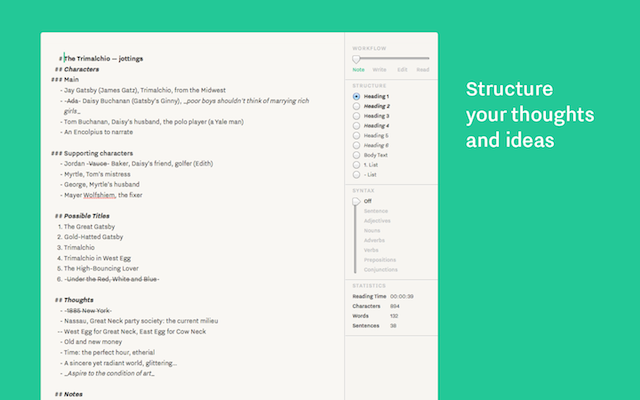Select the Heading 2 radio button
This screenshot has height=400, width=640.
(356, 106)
